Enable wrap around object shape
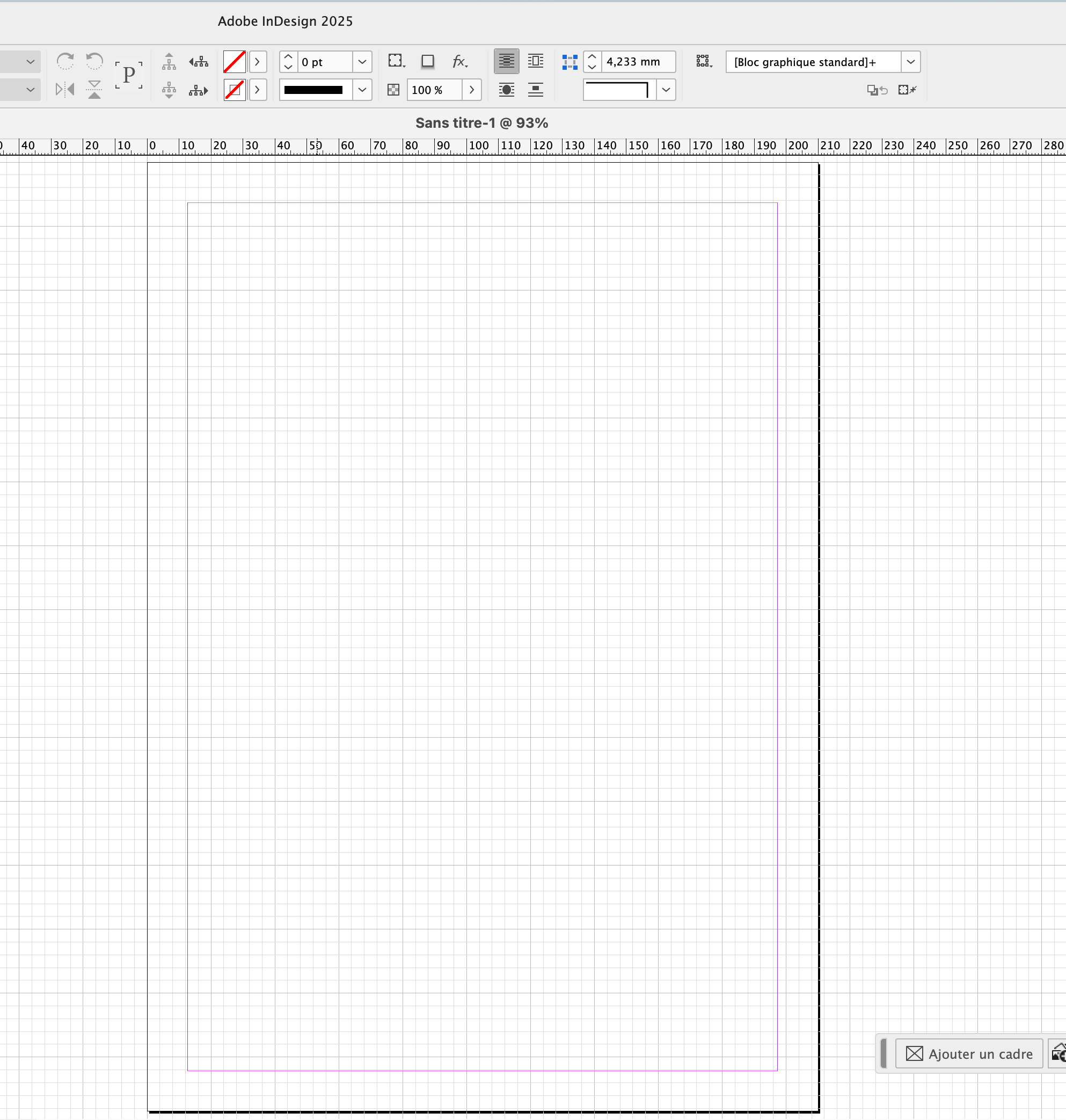 pyautogui.click(x=506, y=89)
